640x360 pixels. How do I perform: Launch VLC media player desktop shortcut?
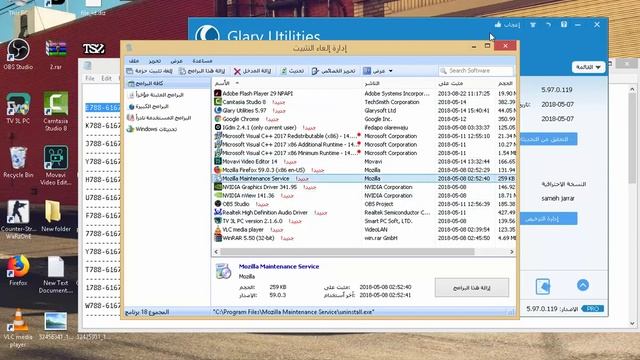[18, 329]
